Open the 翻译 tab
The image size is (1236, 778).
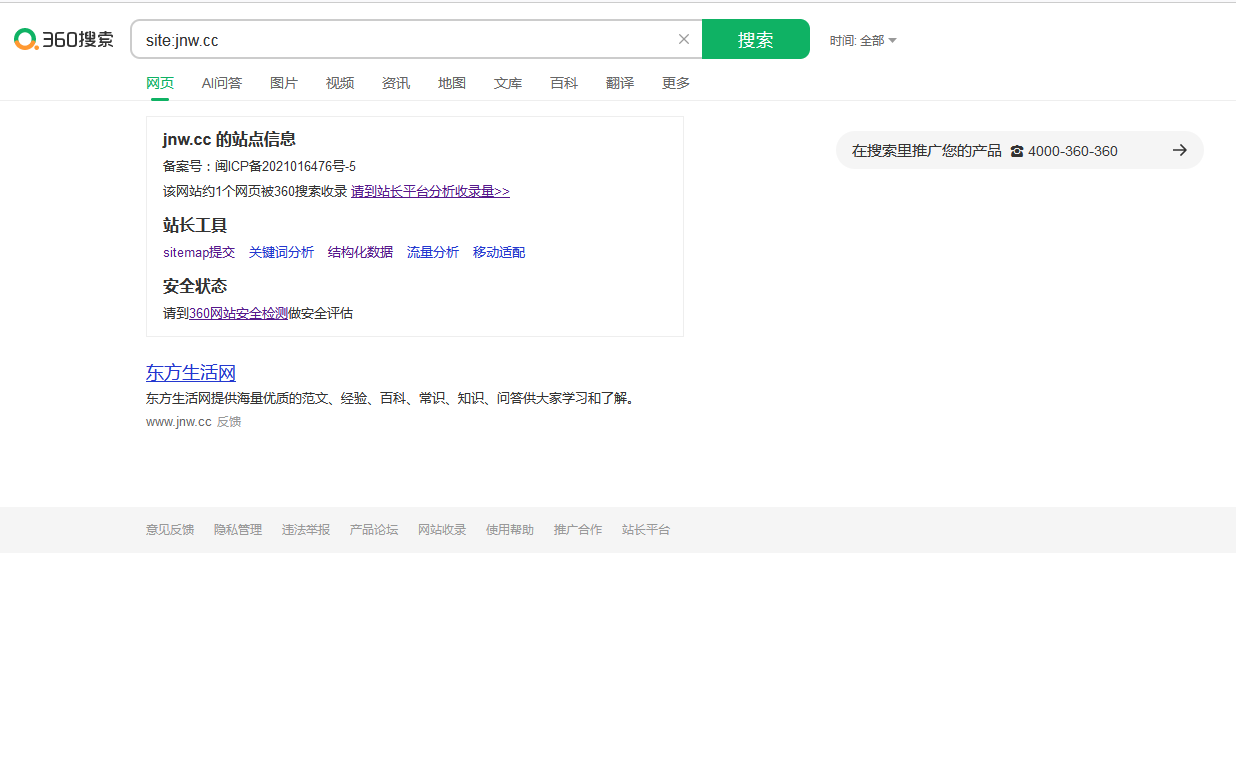(620, 83)
